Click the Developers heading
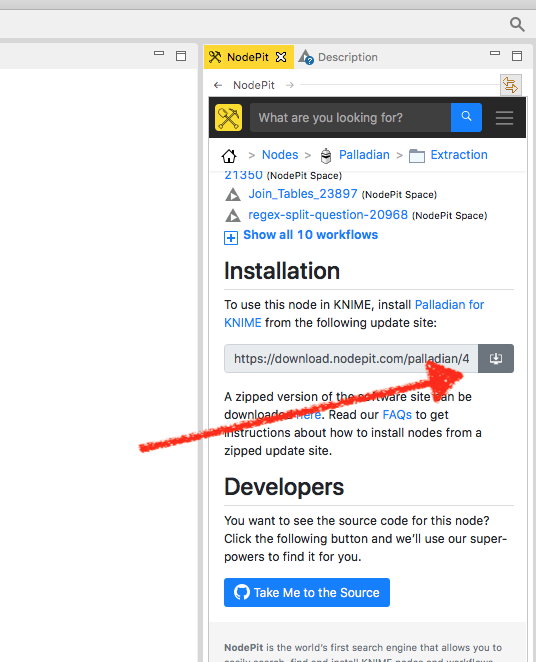Screen dimensions: 536x662 pos(284,487)
